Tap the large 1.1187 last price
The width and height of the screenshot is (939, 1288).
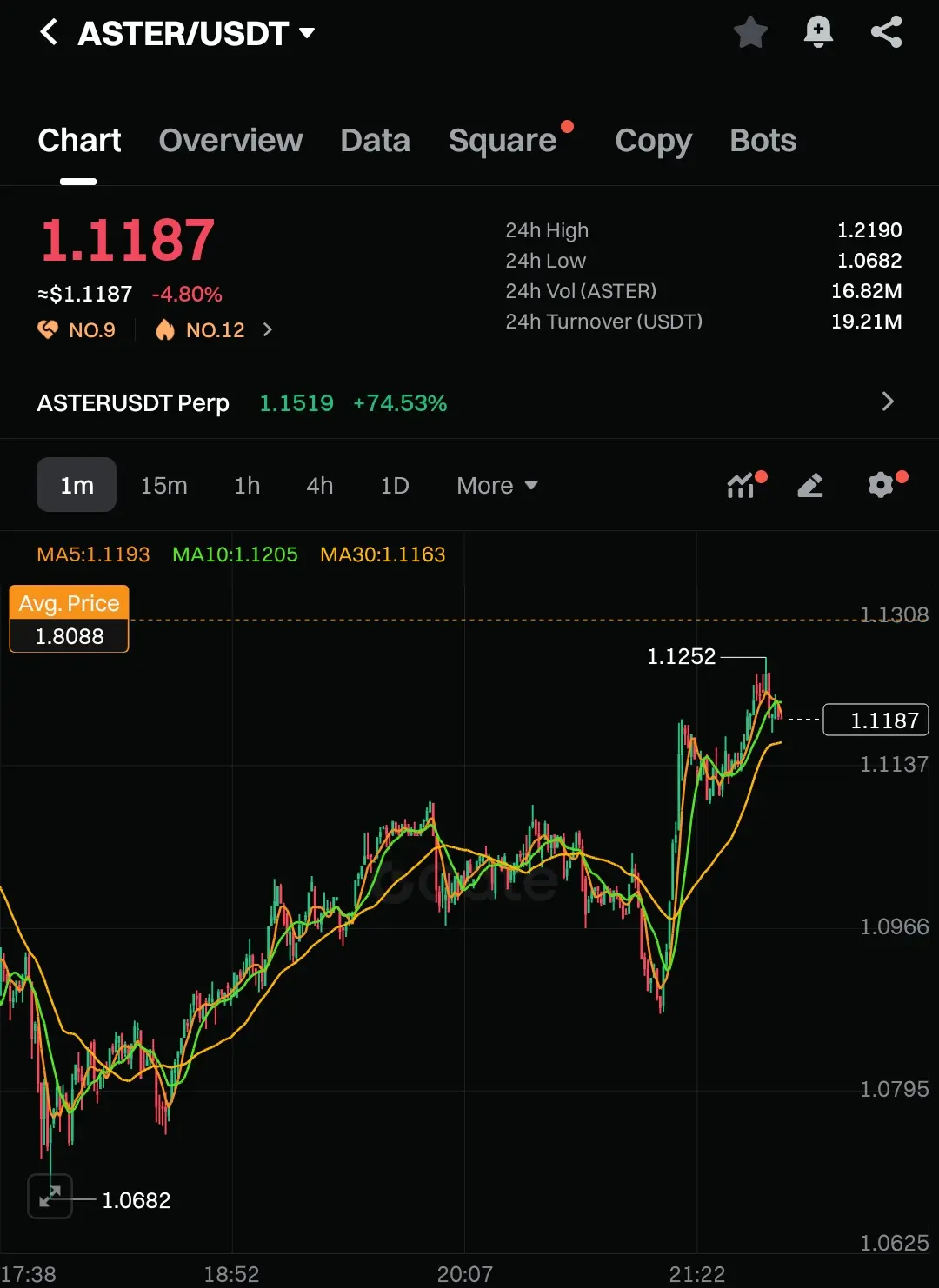(x=127, y=240)
